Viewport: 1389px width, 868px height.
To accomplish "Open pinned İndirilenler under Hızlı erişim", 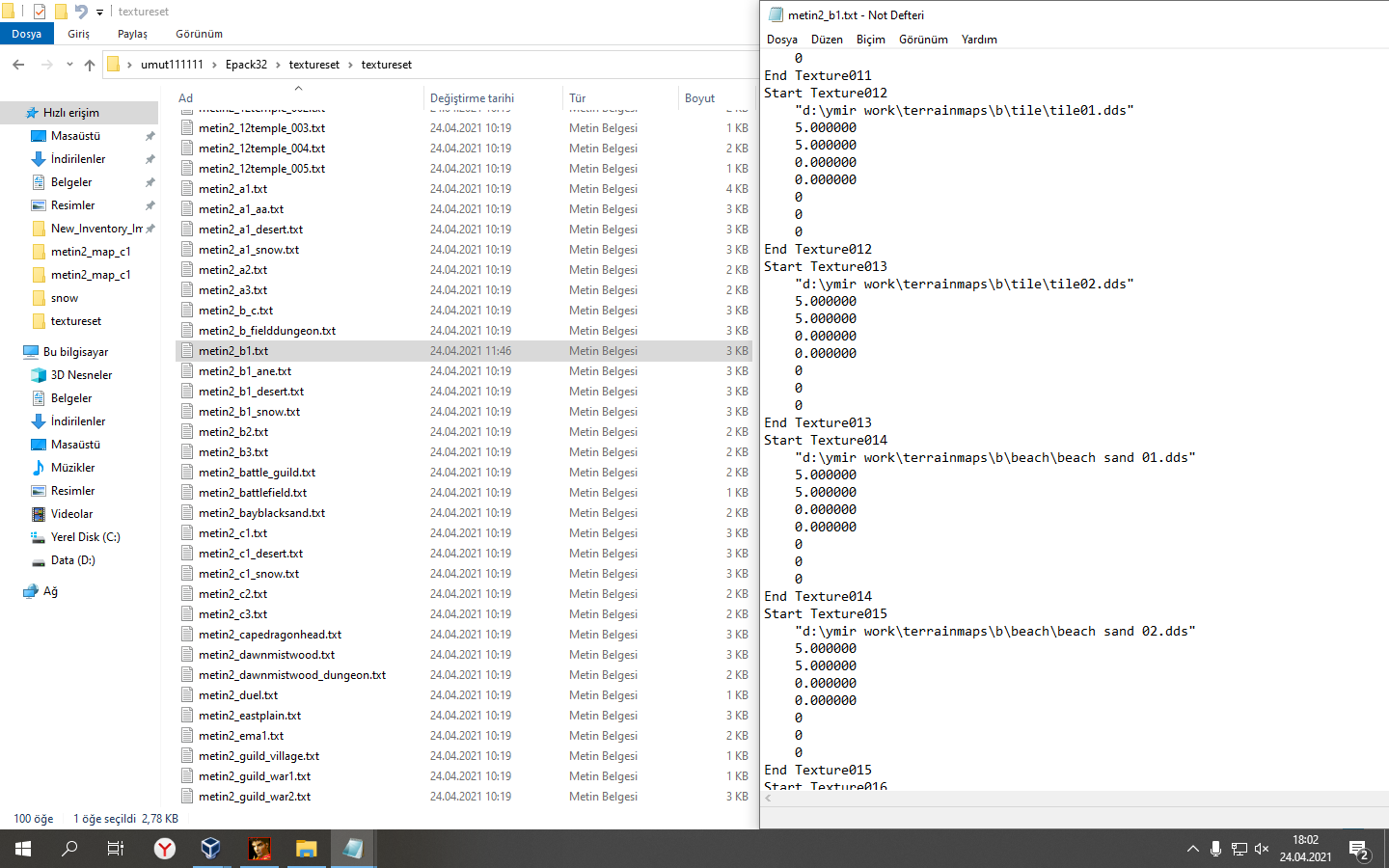I will [x=78, y=159].
